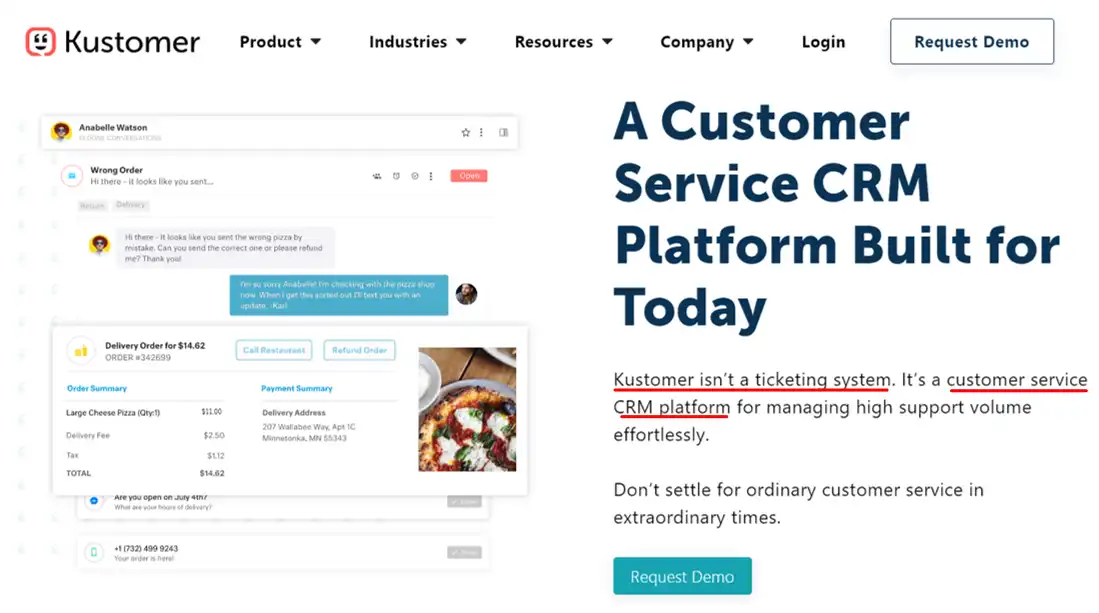Click the 'Delivery Address' label
The image size is (1099, 613).
point(294,413)
